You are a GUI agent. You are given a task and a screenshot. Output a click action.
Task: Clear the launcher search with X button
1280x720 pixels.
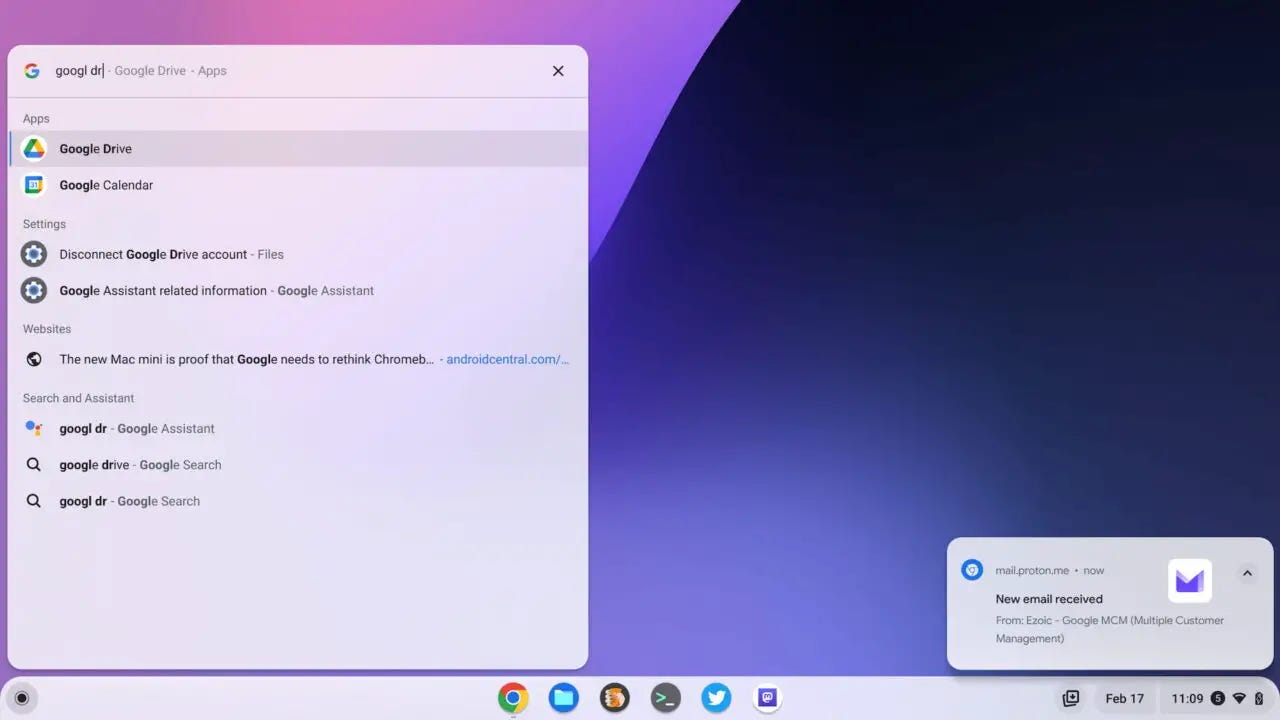[558, 71]
